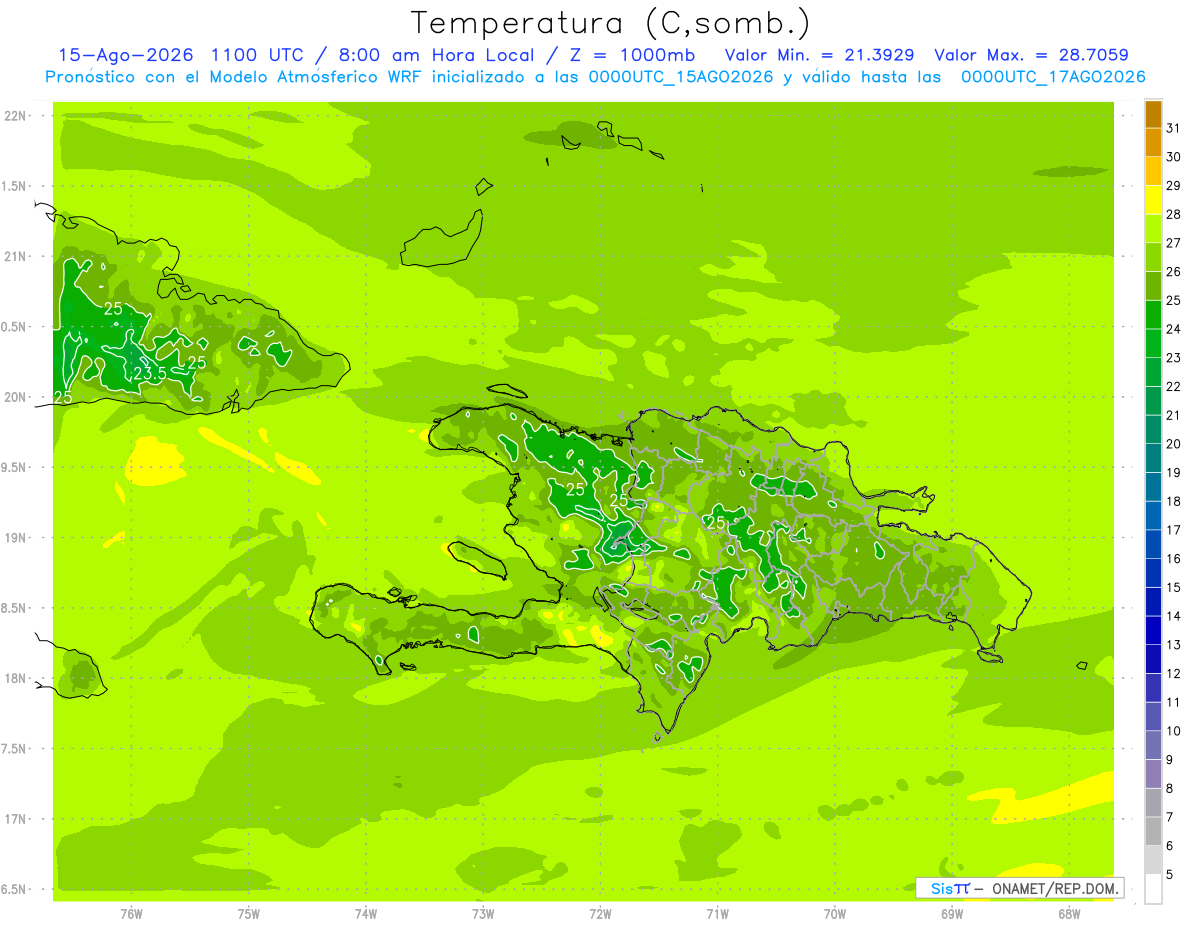1200x927 pixels.
Task: Click the '28' value on color scale
Action: 1173,214
